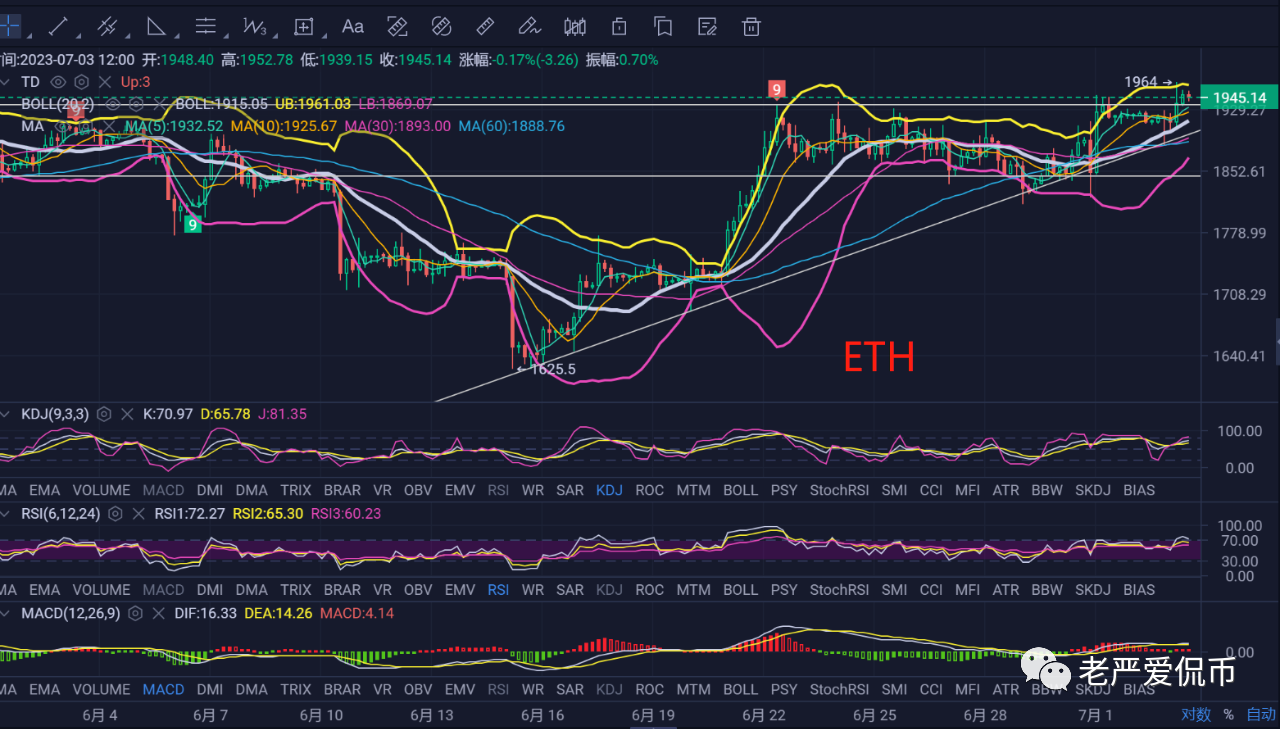Open the Elliott wave W3 tool

click(254, 26)
